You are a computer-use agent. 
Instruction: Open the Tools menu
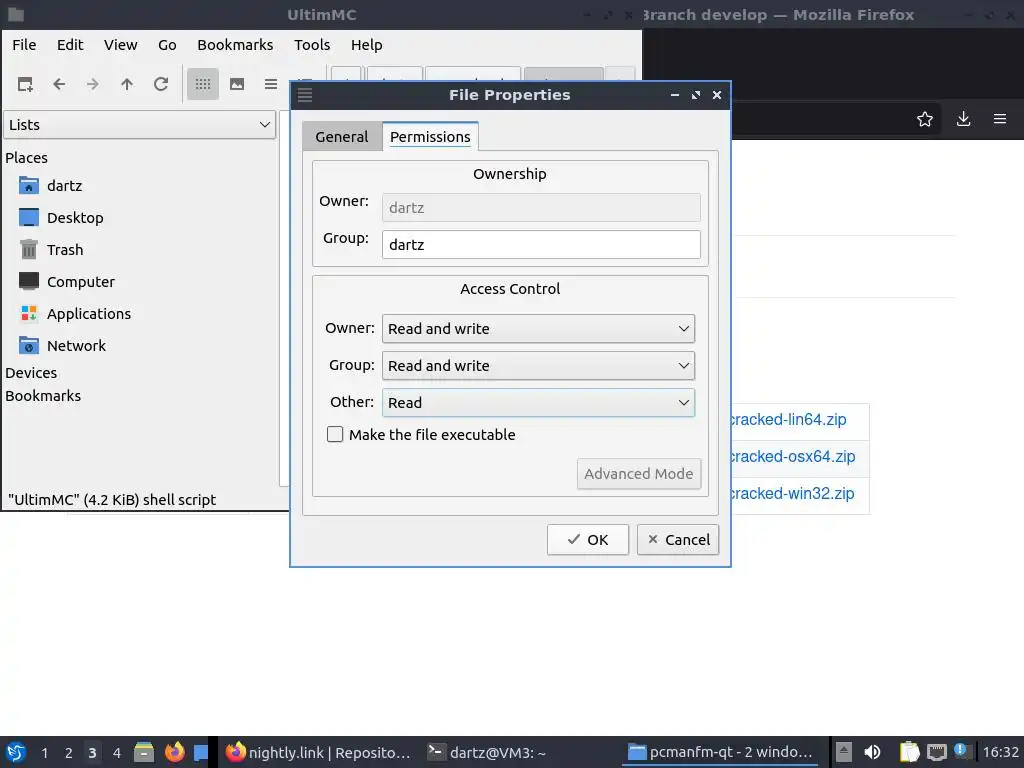click(312, 45)
